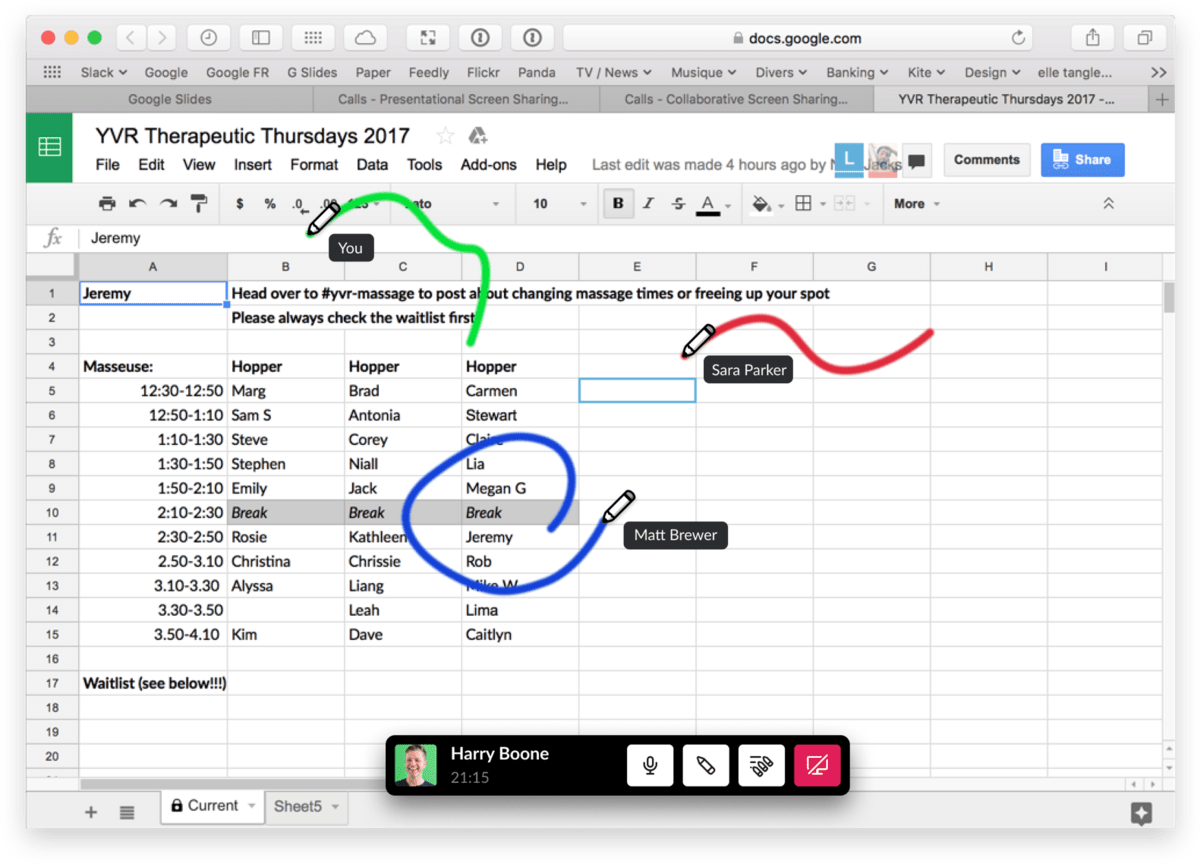This screenshot has width=1200, height=864.
Task: Open the Feedly bookmark
Action: 429,72
